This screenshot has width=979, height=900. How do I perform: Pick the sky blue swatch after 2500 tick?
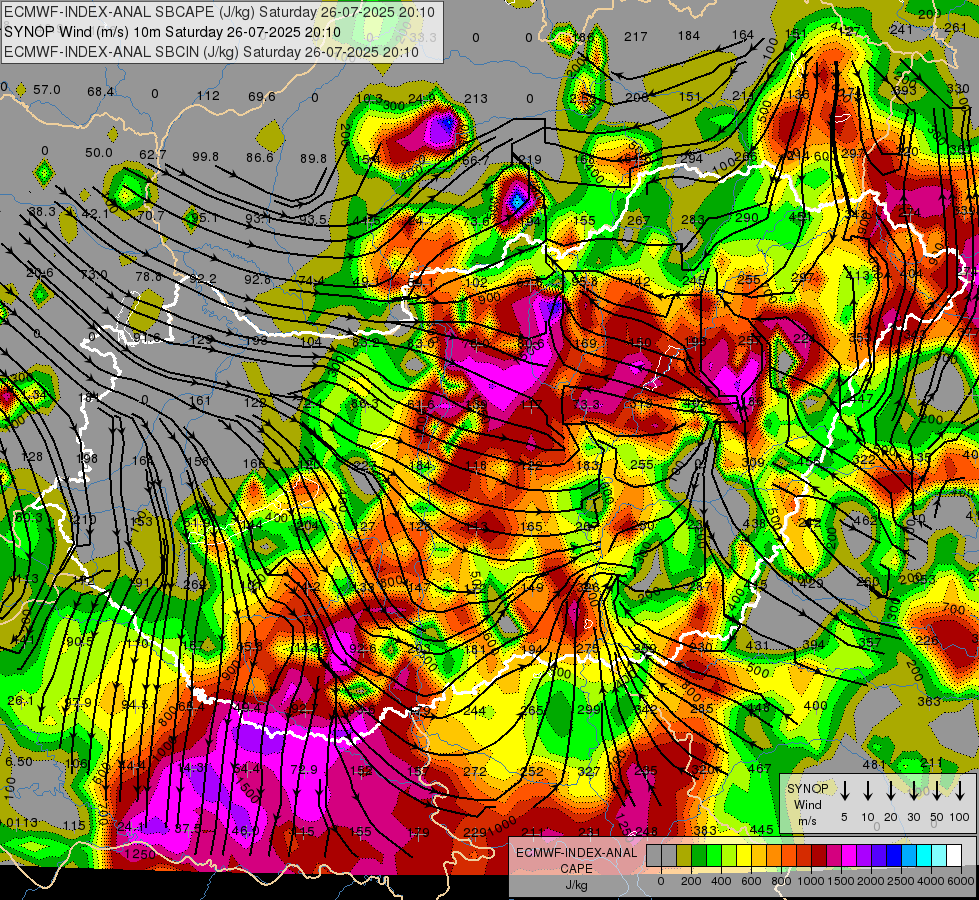(909, 855)
